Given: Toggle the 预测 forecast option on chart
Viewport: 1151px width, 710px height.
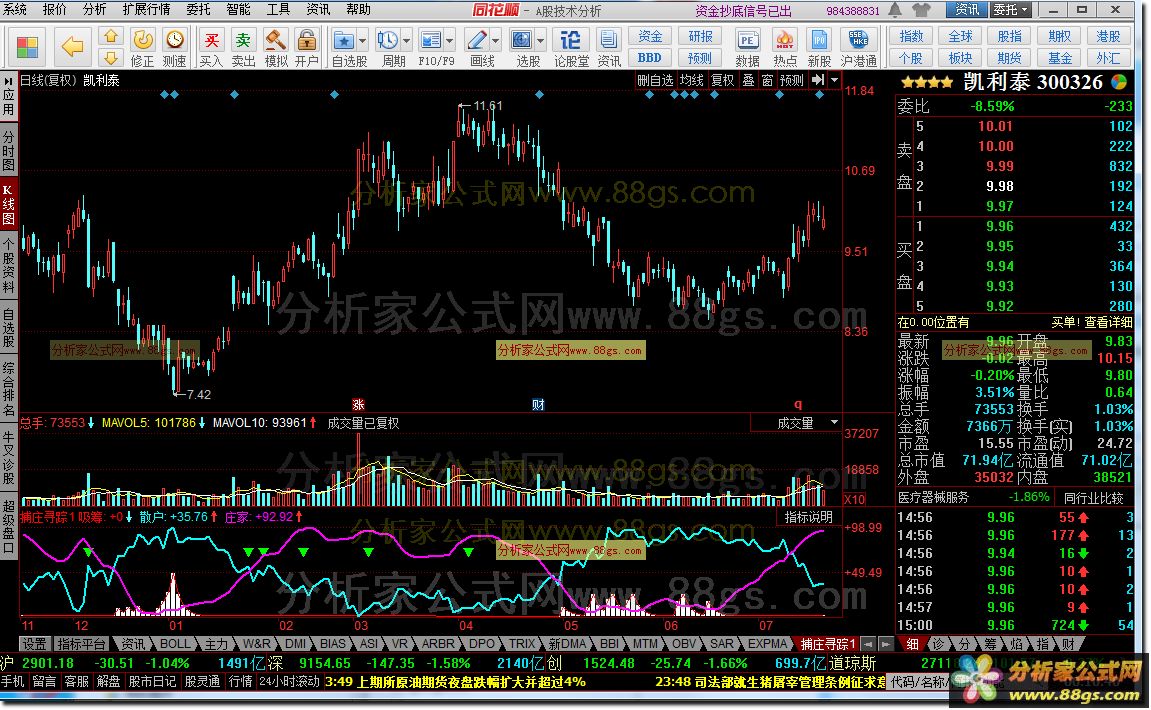Looking at the screenshot, I should point(791,80).
